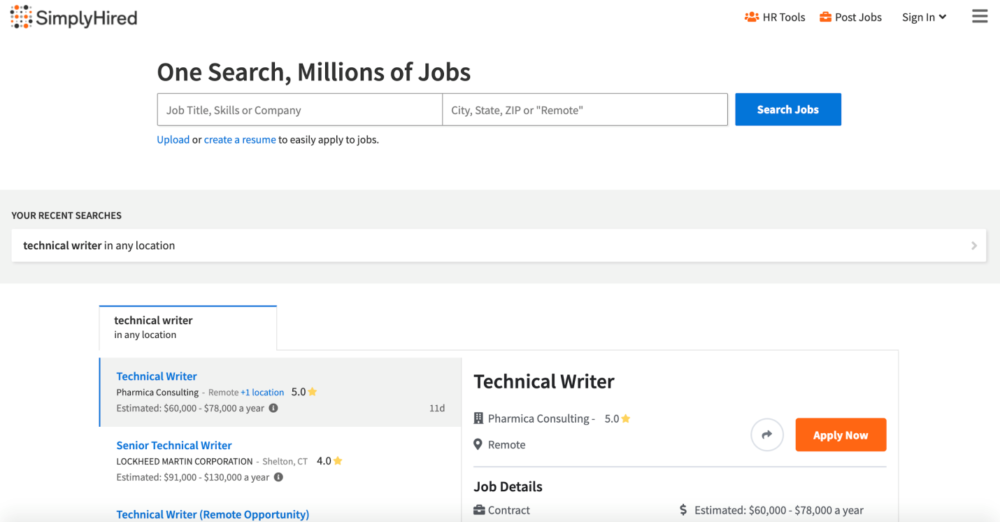Click the Search Jobs button

coord(788,110)
